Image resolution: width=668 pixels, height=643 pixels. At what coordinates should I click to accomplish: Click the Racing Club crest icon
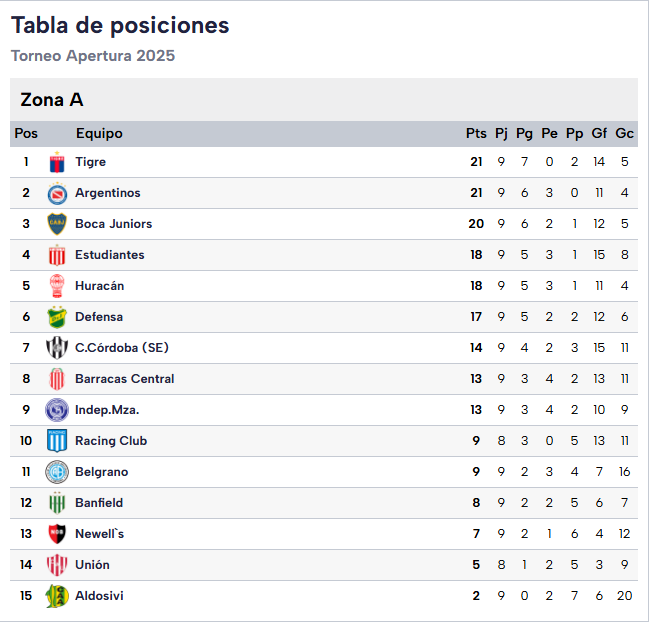click(57, 441)
